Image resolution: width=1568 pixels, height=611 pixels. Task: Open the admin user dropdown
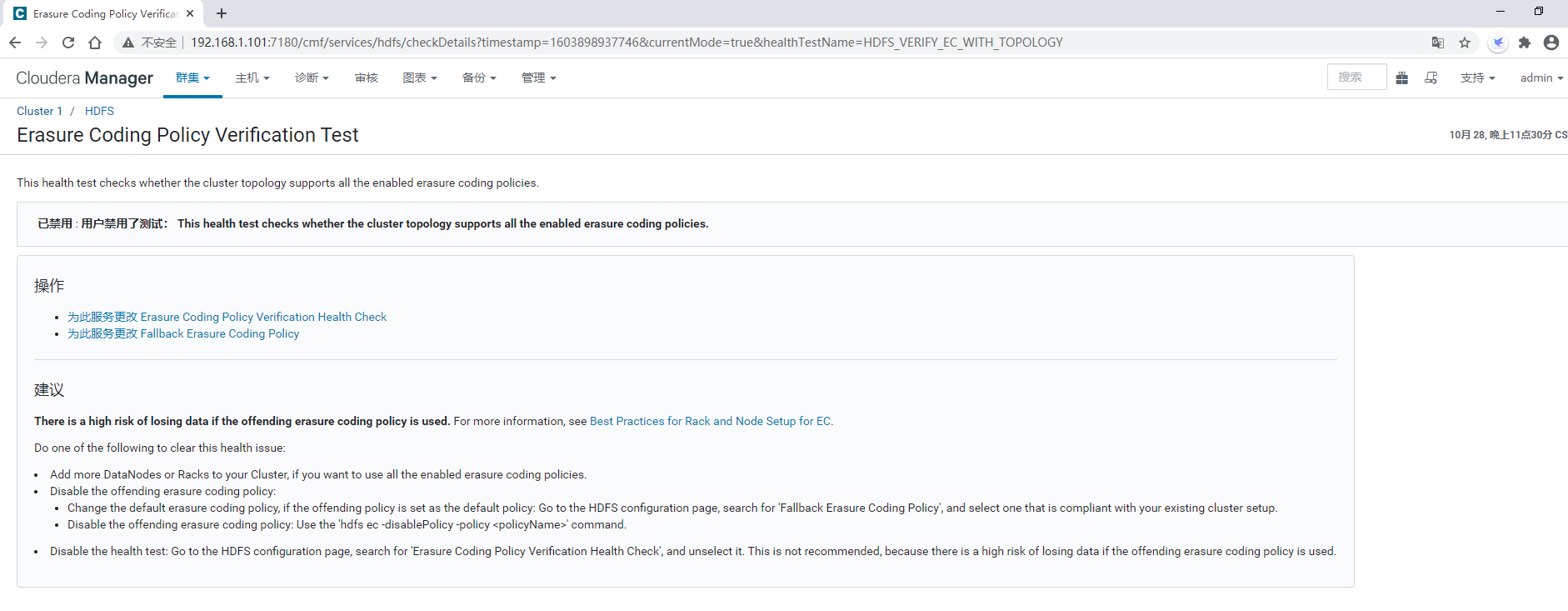pyautogui.click(x=1541, y=78)
